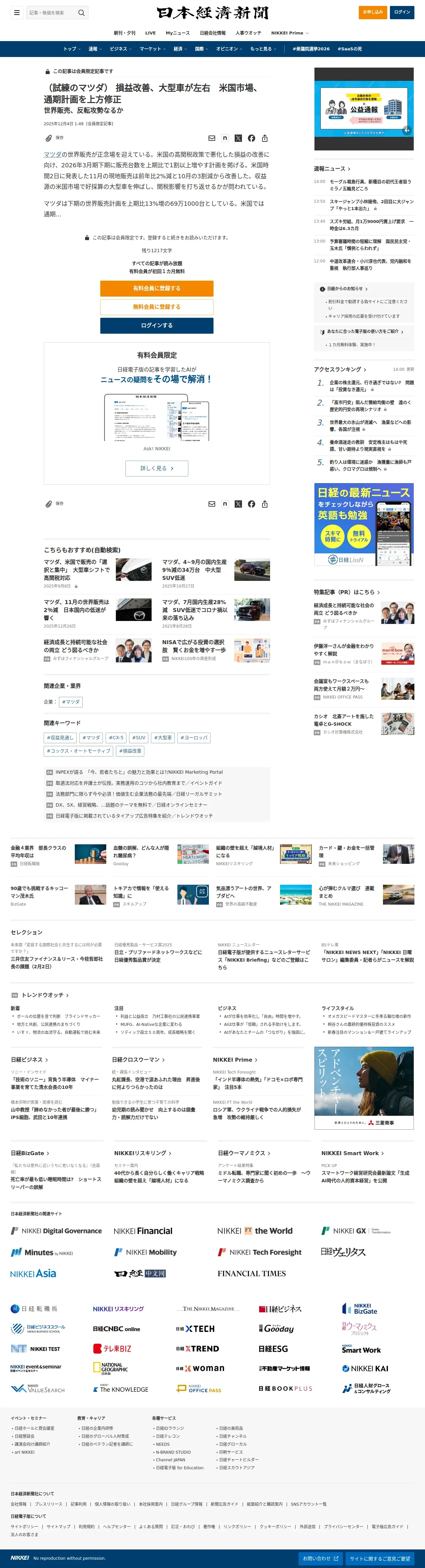Image resolution: width=425 pixels, height=1568 pixels.
Task: Expand the オピニオン navigation dropdown
Action: coord(229,49)
